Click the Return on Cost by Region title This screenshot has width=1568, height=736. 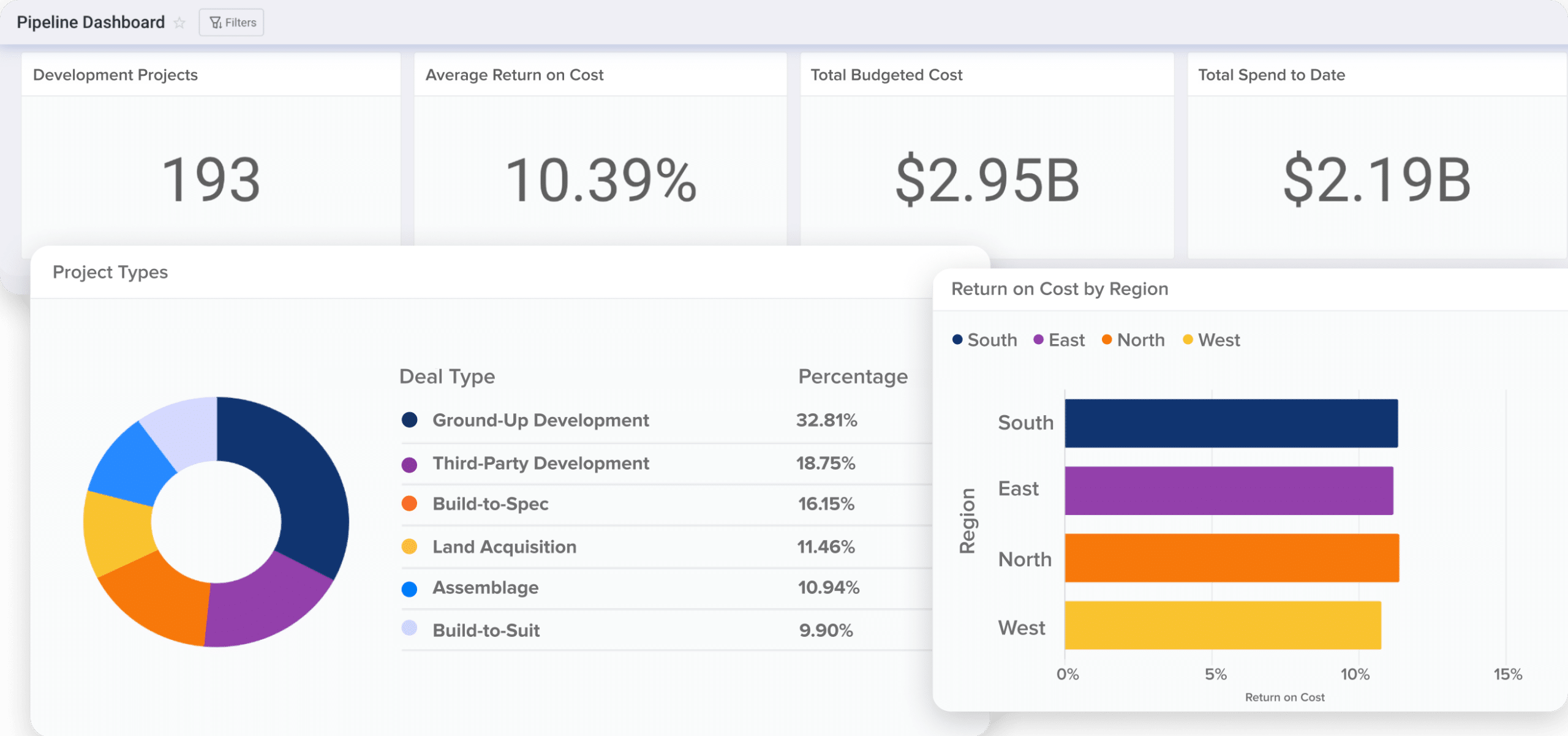tap(1059, 288)
